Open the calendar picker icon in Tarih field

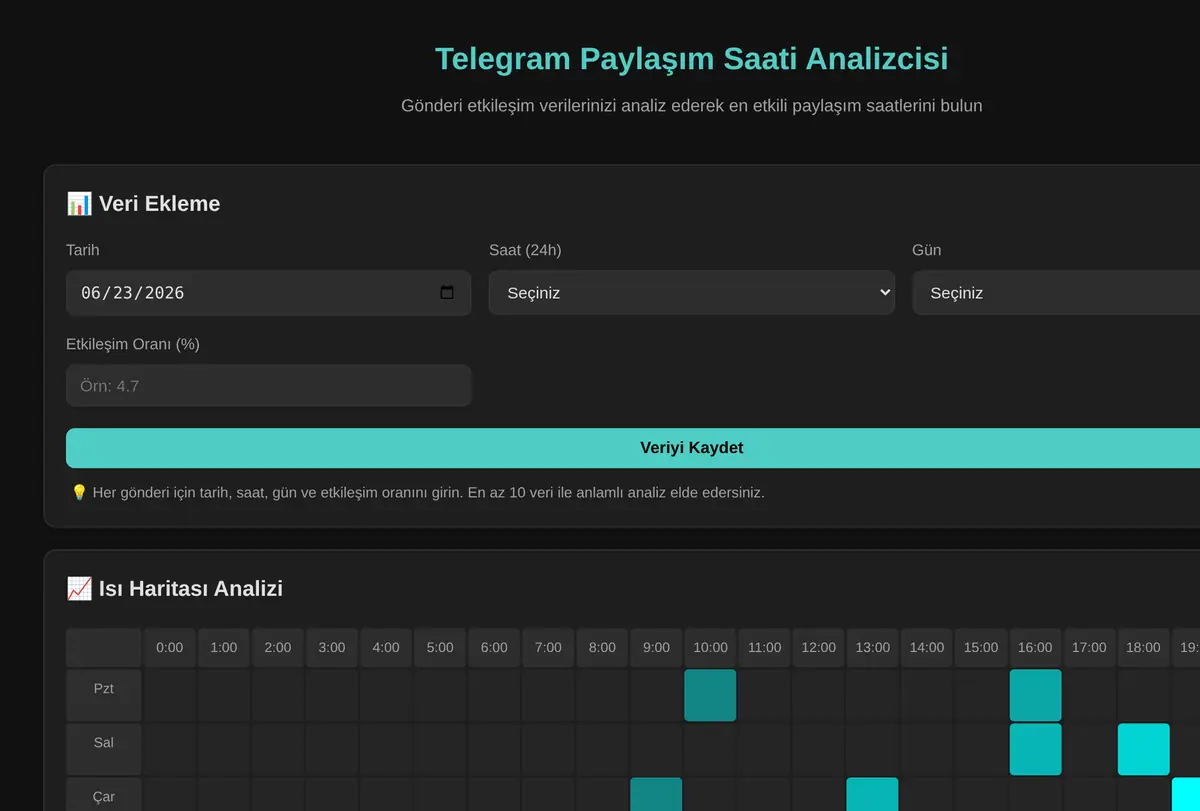click(x=447, y=293)
